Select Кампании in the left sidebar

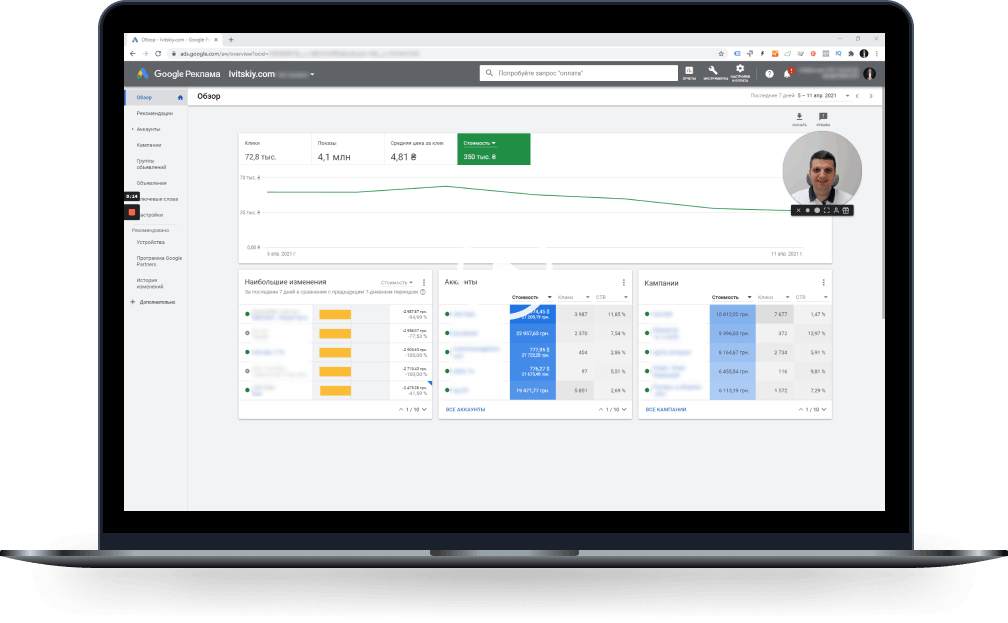(x=149, y=145)
